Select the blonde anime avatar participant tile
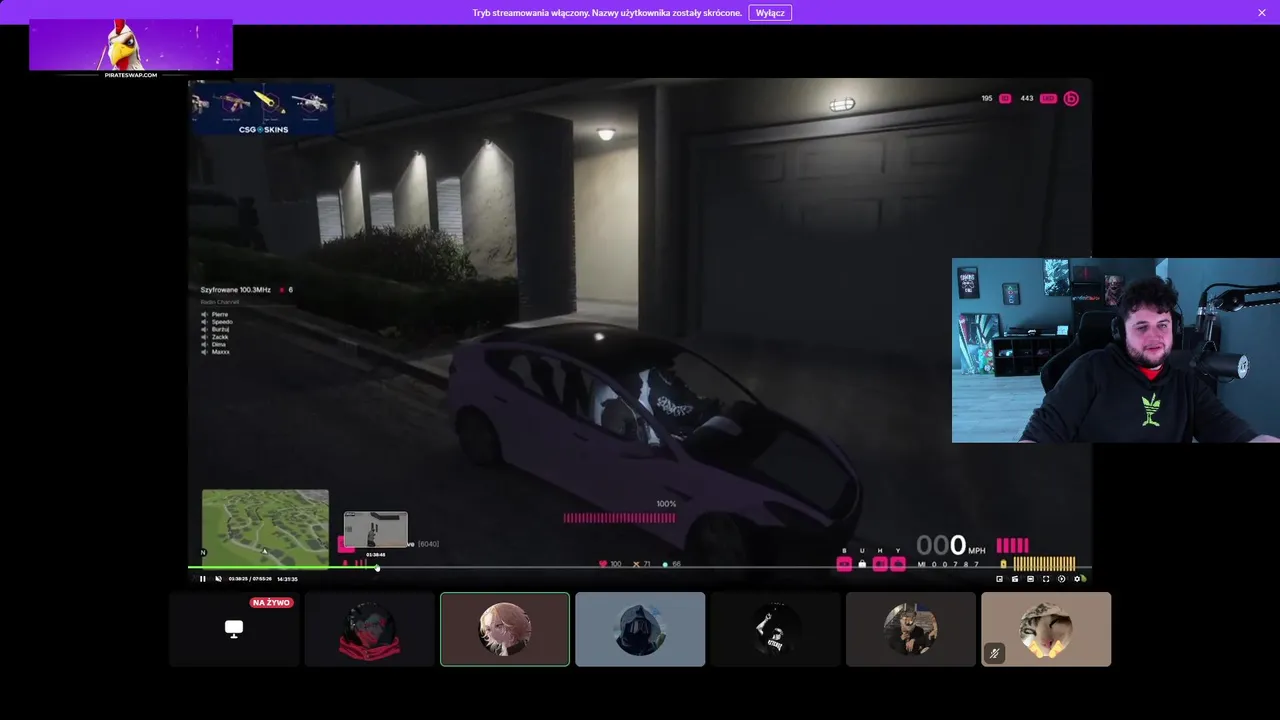1280x720 pixels. [505, 629]
